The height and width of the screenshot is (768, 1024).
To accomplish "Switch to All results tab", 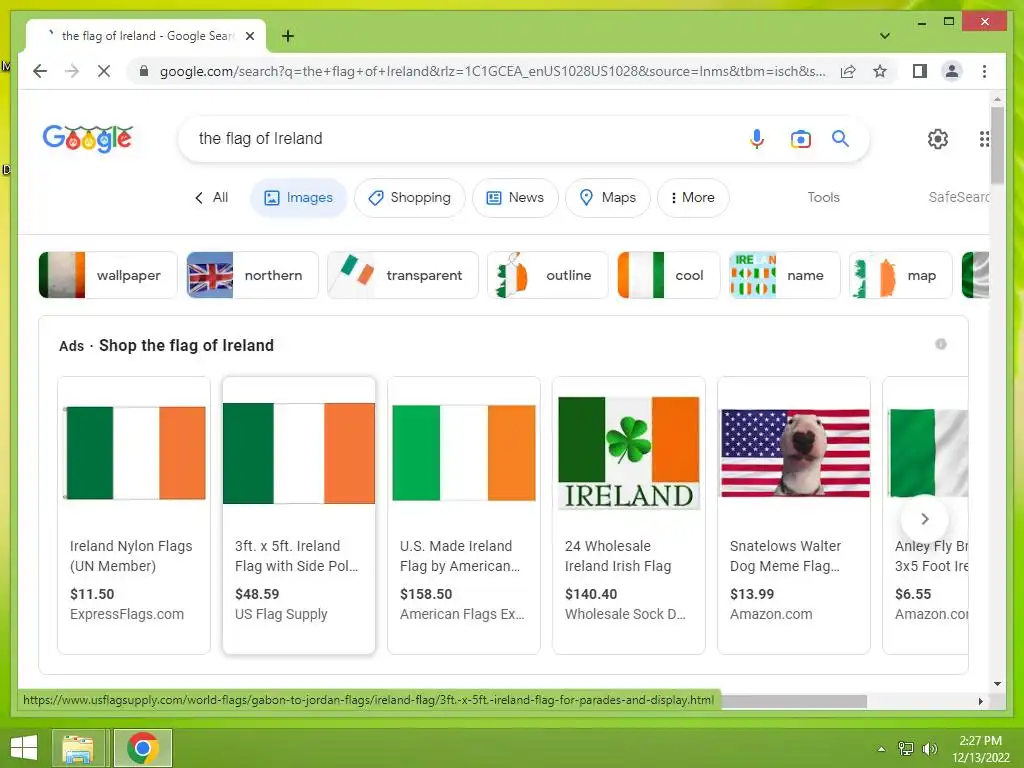I will point(212,197).
